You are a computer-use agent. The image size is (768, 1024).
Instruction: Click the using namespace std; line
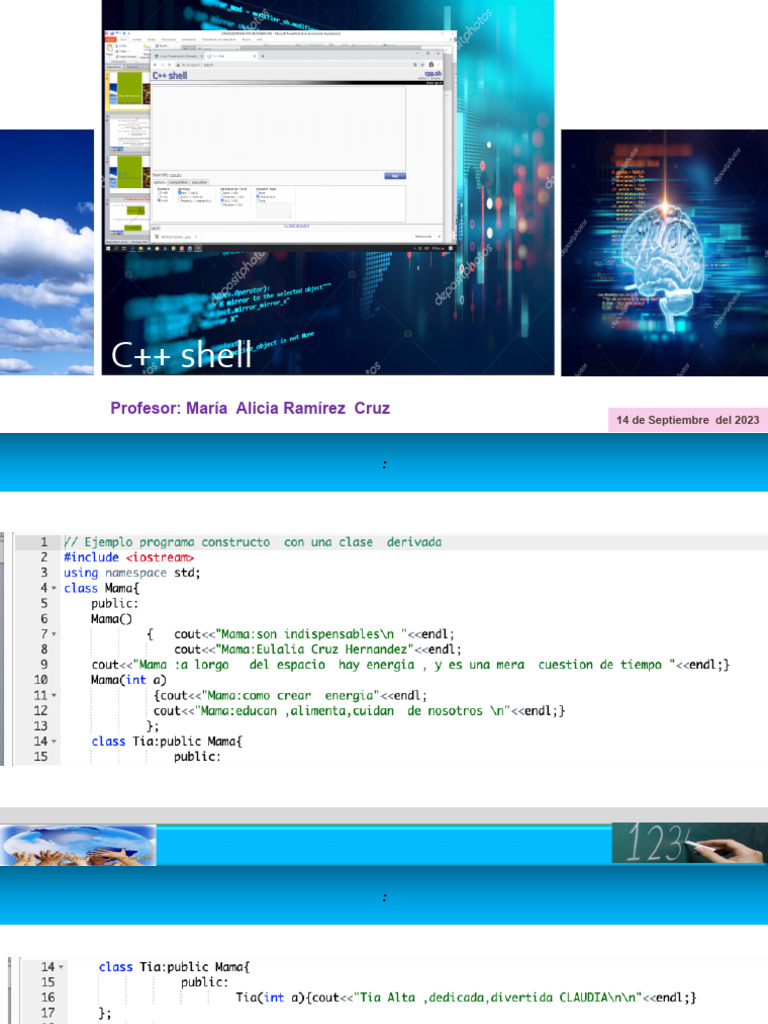(132, 573)
